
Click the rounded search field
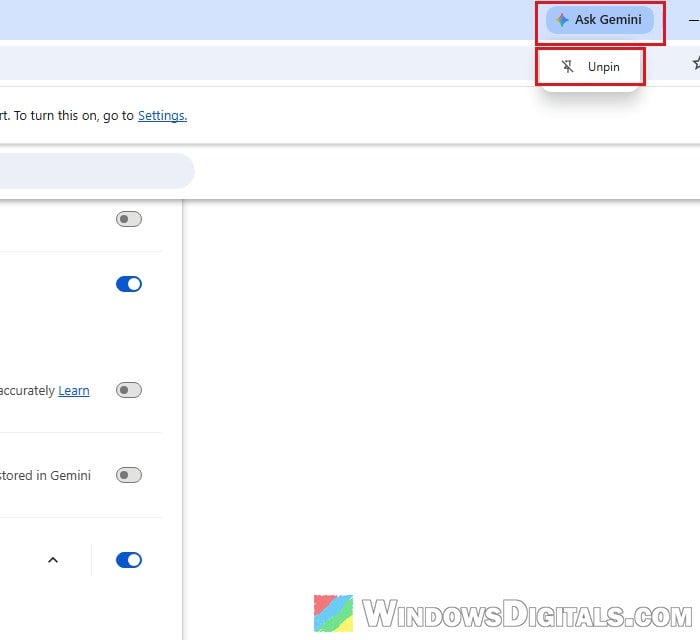[96, 171]
